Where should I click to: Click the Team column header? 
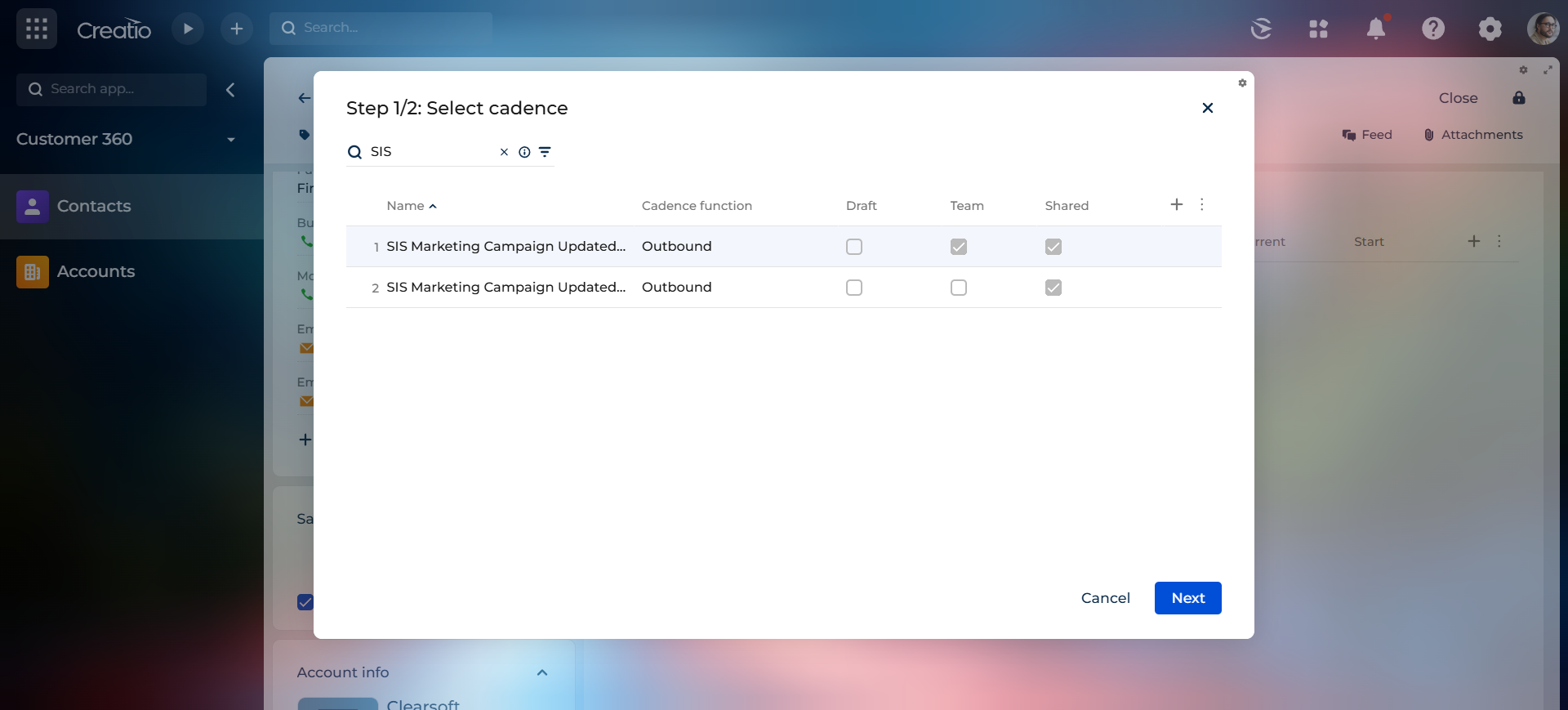pos(967,206)
